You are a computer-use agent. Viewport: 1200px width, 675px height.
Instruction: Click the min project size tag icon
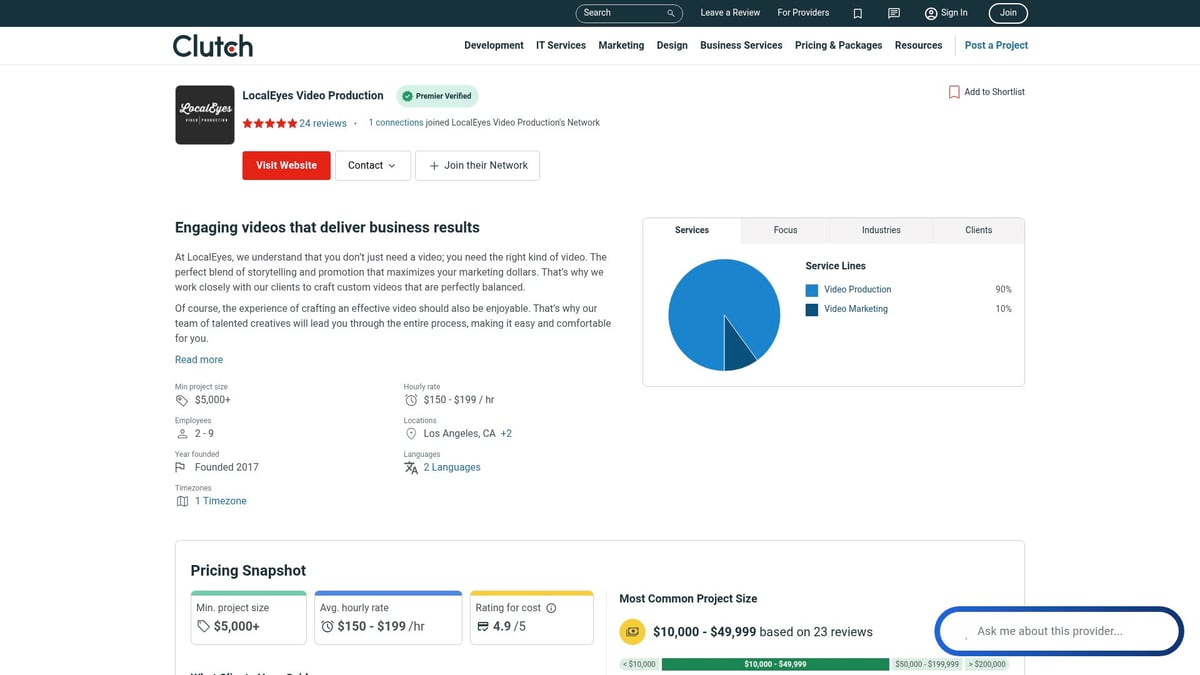[x=182, y=400]
